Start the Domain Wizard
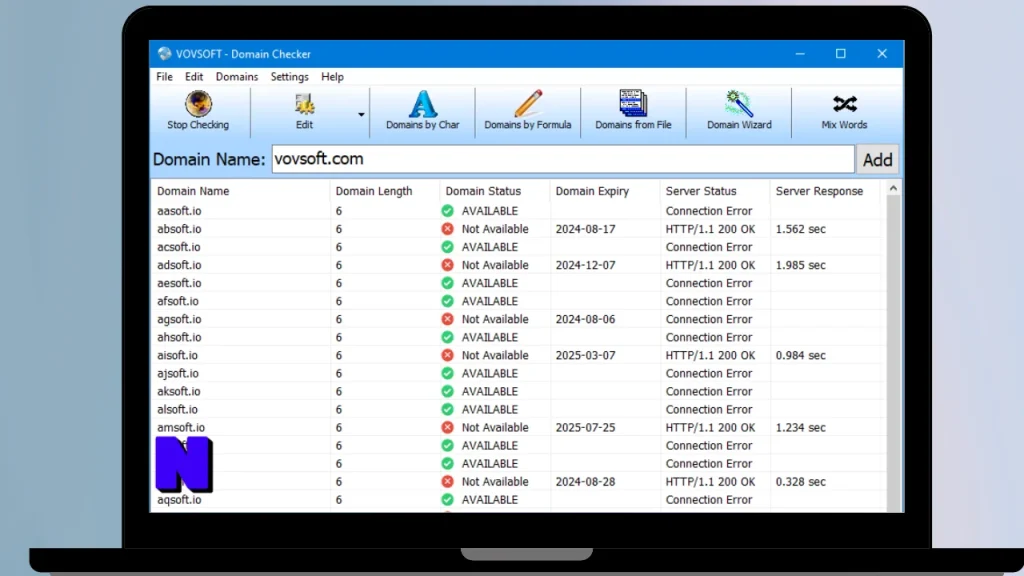 point(739,110)
